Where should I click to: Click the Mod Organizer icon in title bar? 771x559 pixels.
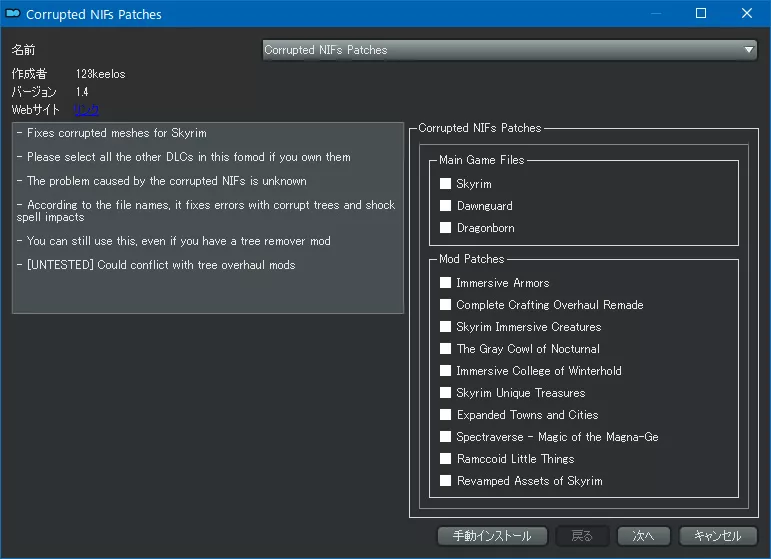click(x=13, y=14)
